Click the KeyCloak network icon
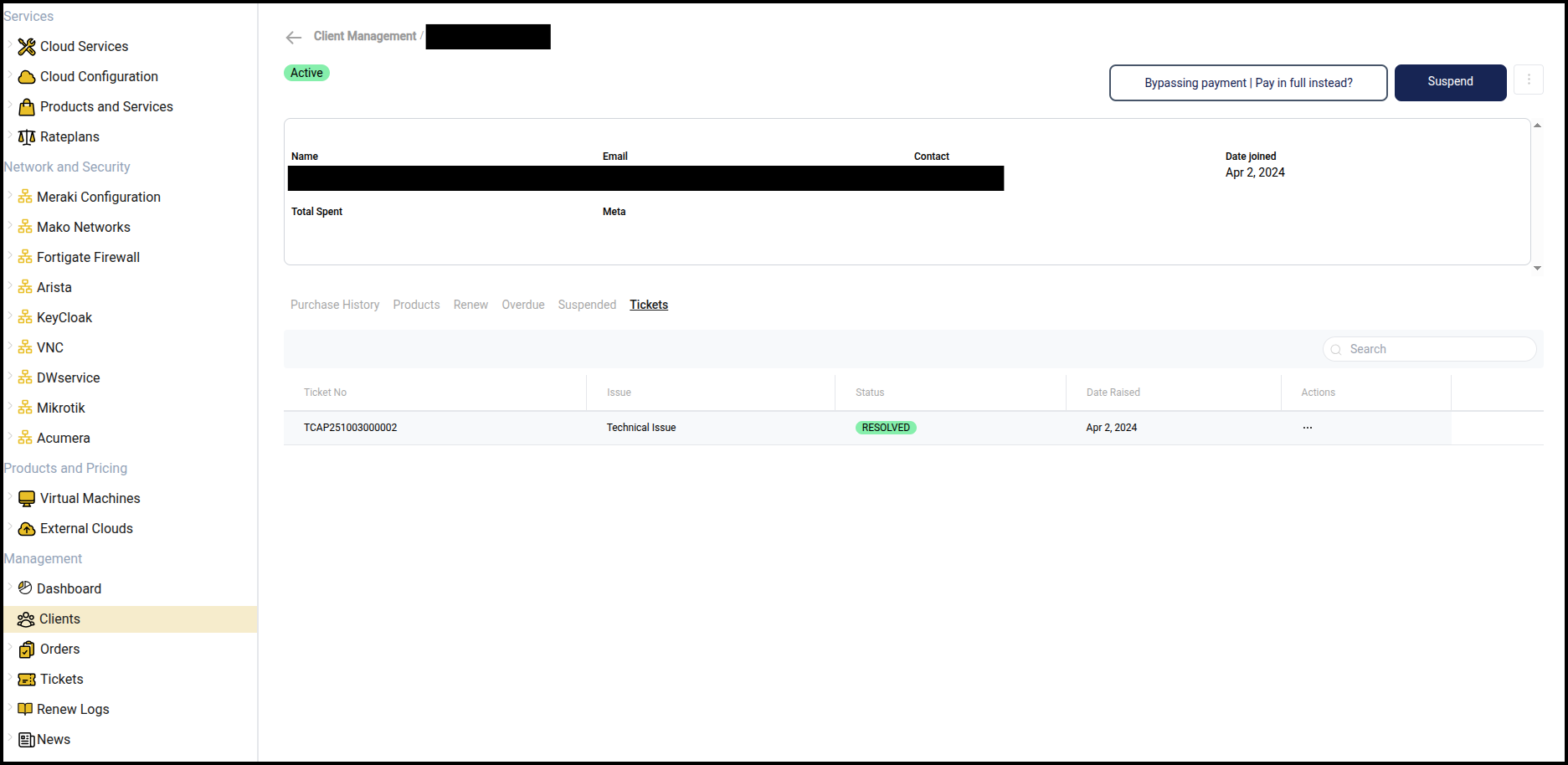Image resolution: width=1568 pixels, height=765 pixels. coord(25,317)
